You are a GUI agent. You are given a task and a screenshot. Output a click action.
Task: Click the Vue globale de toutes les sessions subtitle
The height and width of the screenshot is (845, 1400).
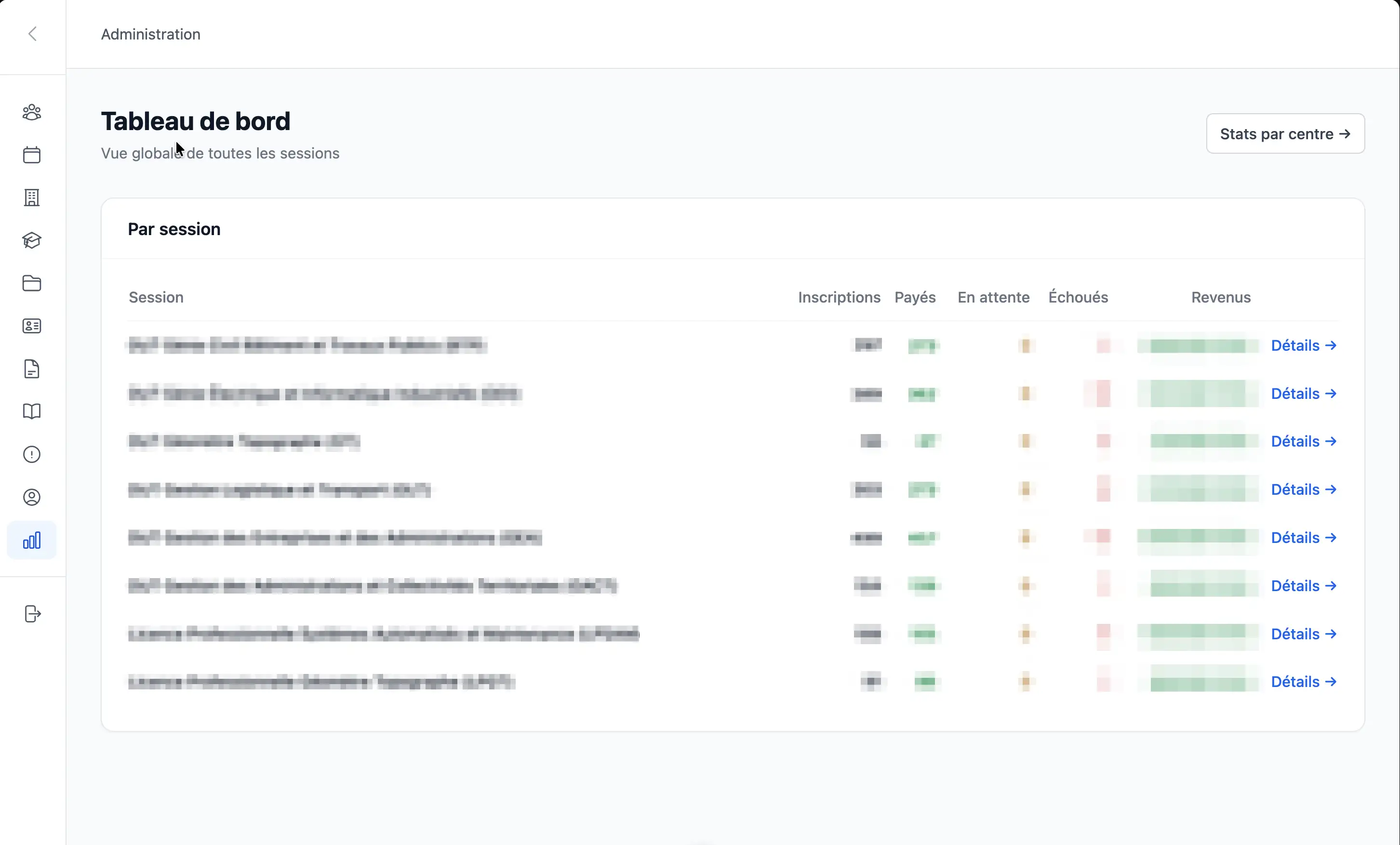[x=220, y=153]
